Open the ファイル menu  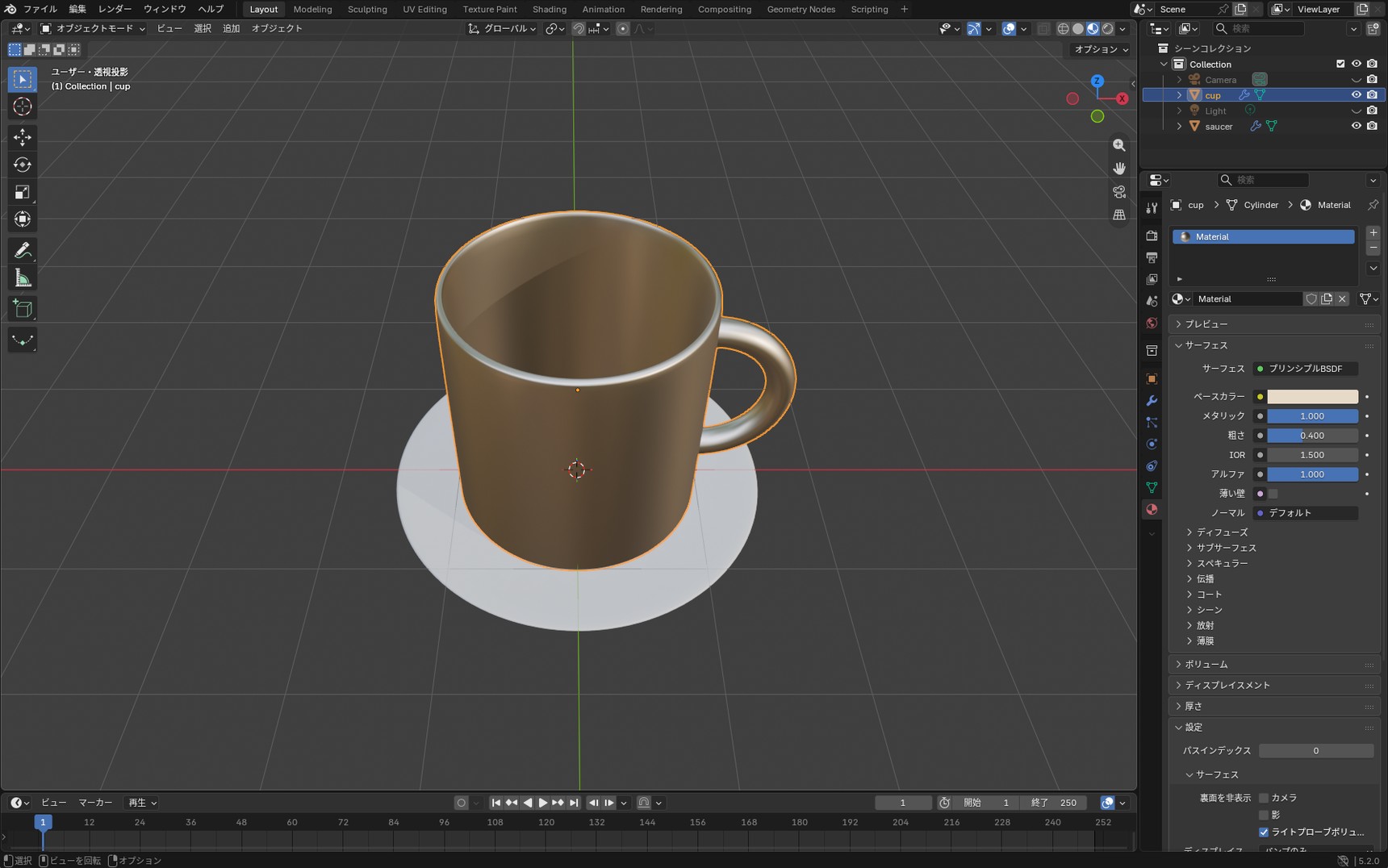click(x=40, y=10)
